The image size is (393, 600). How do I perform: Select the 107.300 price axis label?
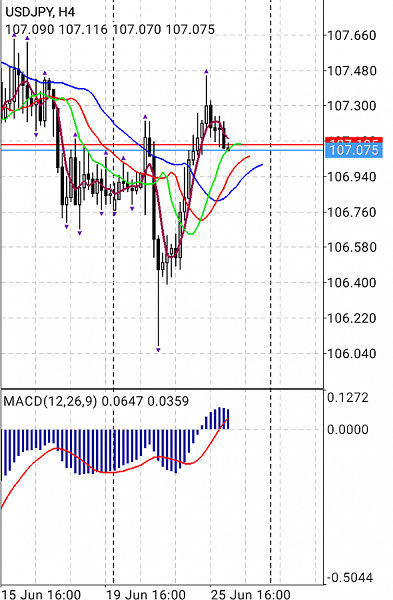(x=352, y=106)
